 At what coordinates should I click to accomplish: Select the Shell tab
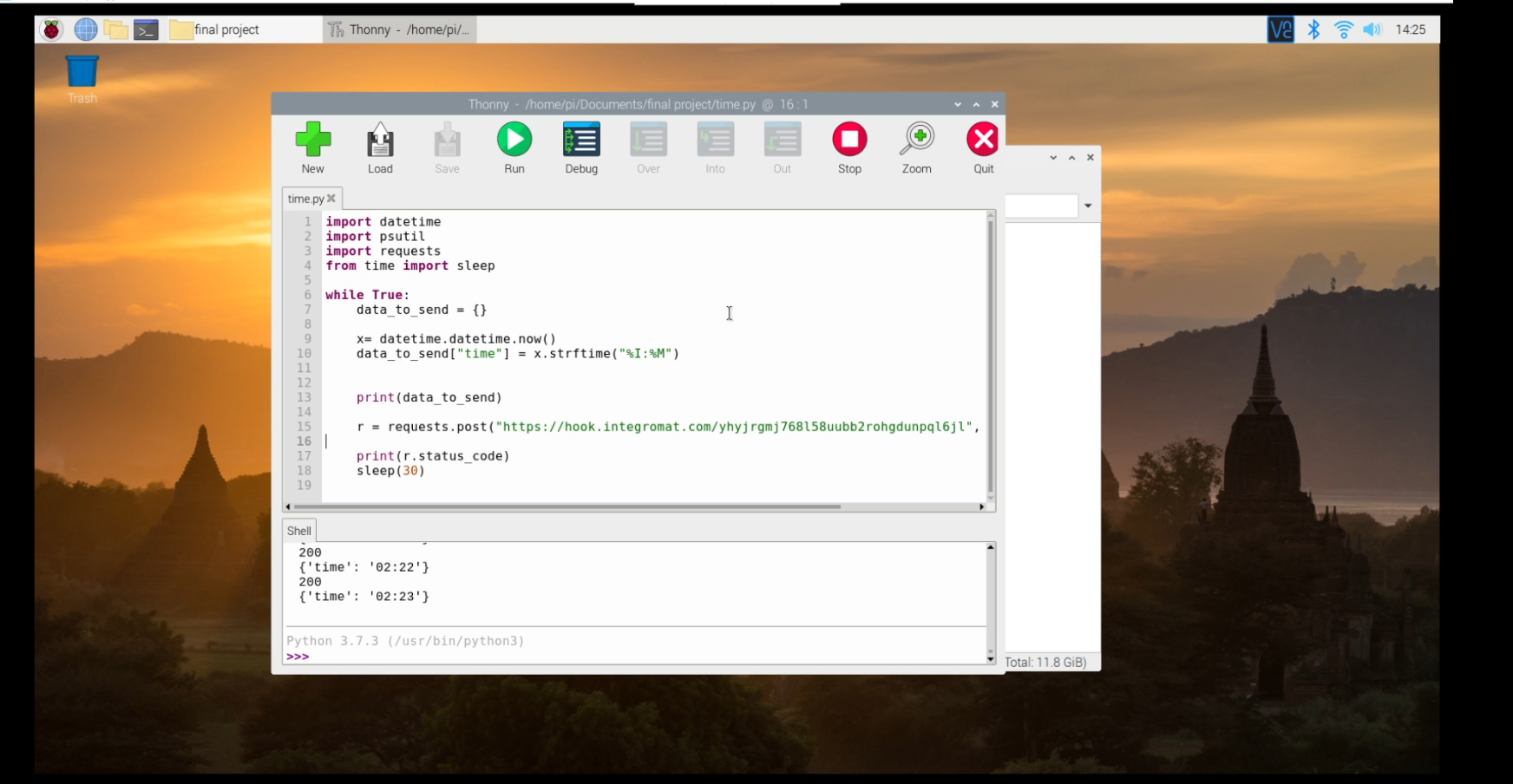tap(299, 531)
